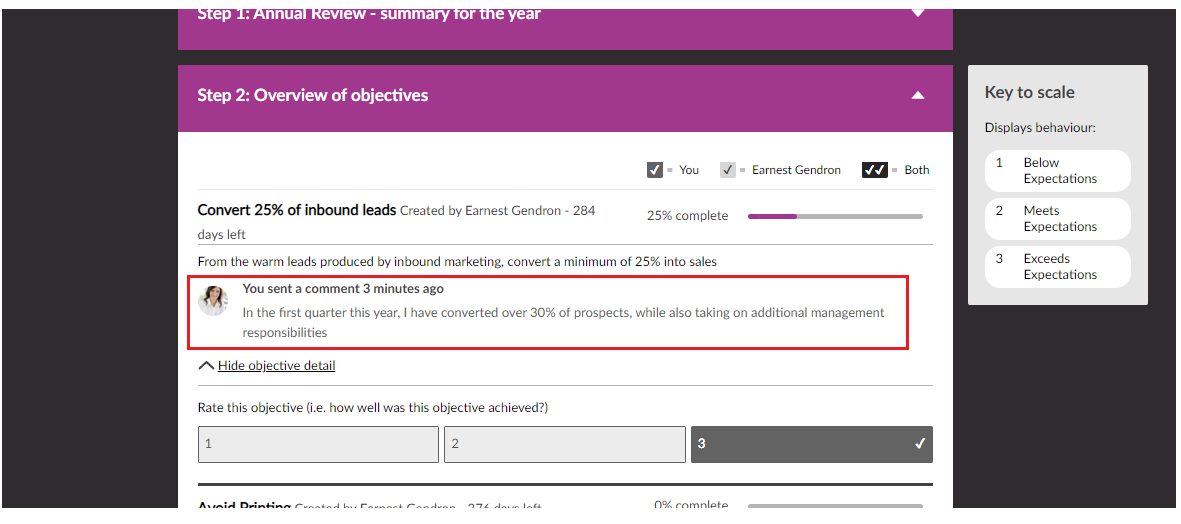The image size is (1181, 524).
Task: Click the Below Expectations scale item
Action: [x=1057, y=171]
